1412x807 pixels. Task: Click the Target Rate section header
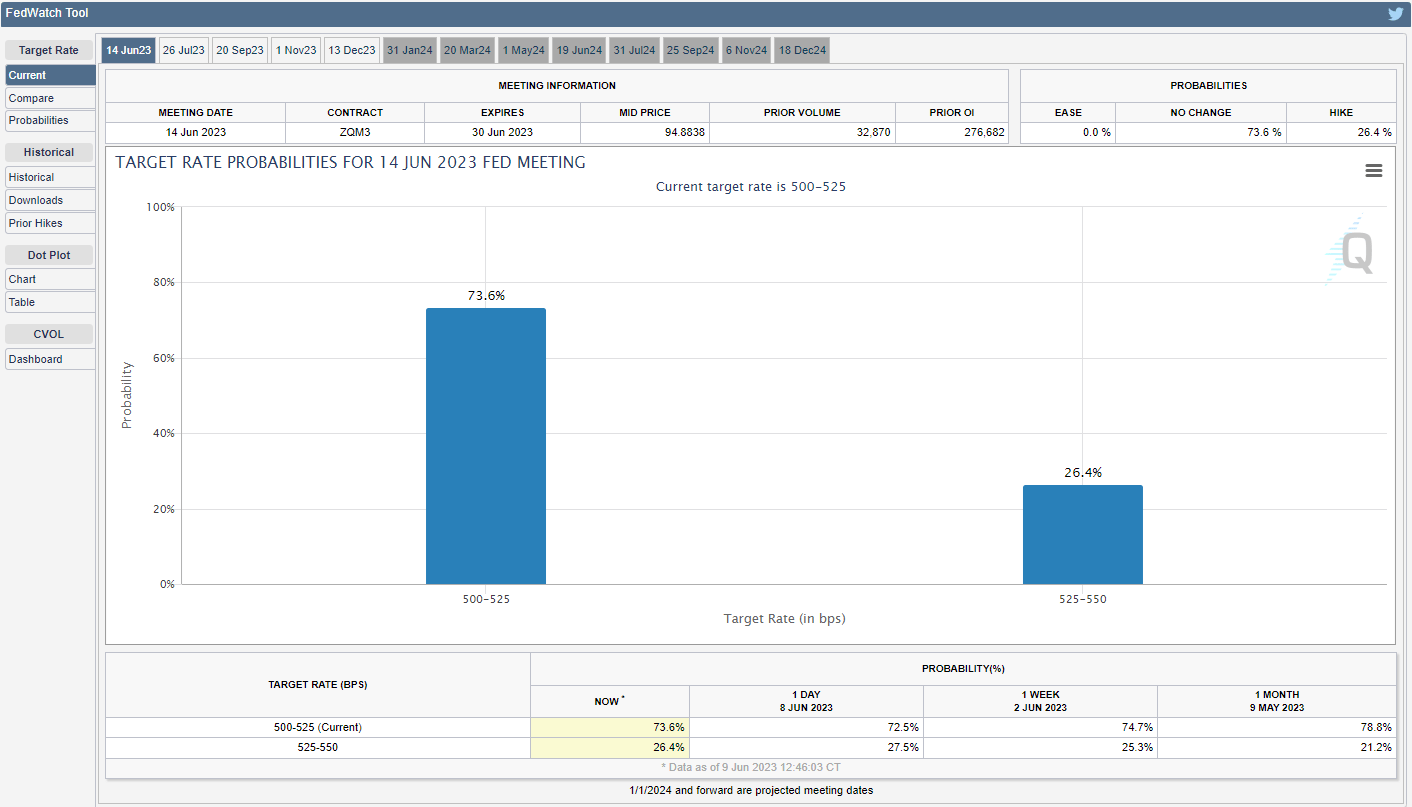pos(49,50)
